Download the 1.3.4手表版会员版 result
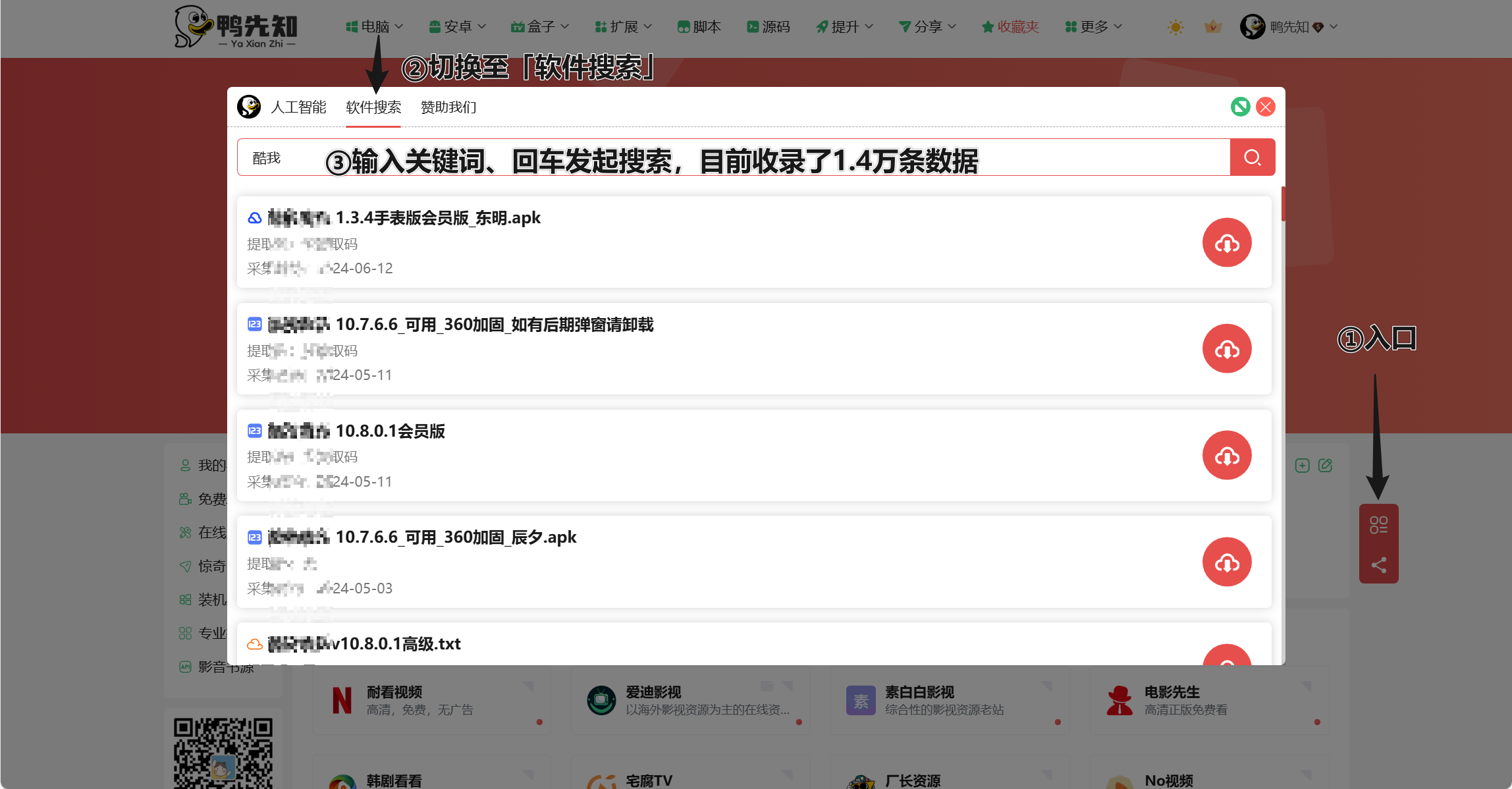 click(x=1227, y=242)
